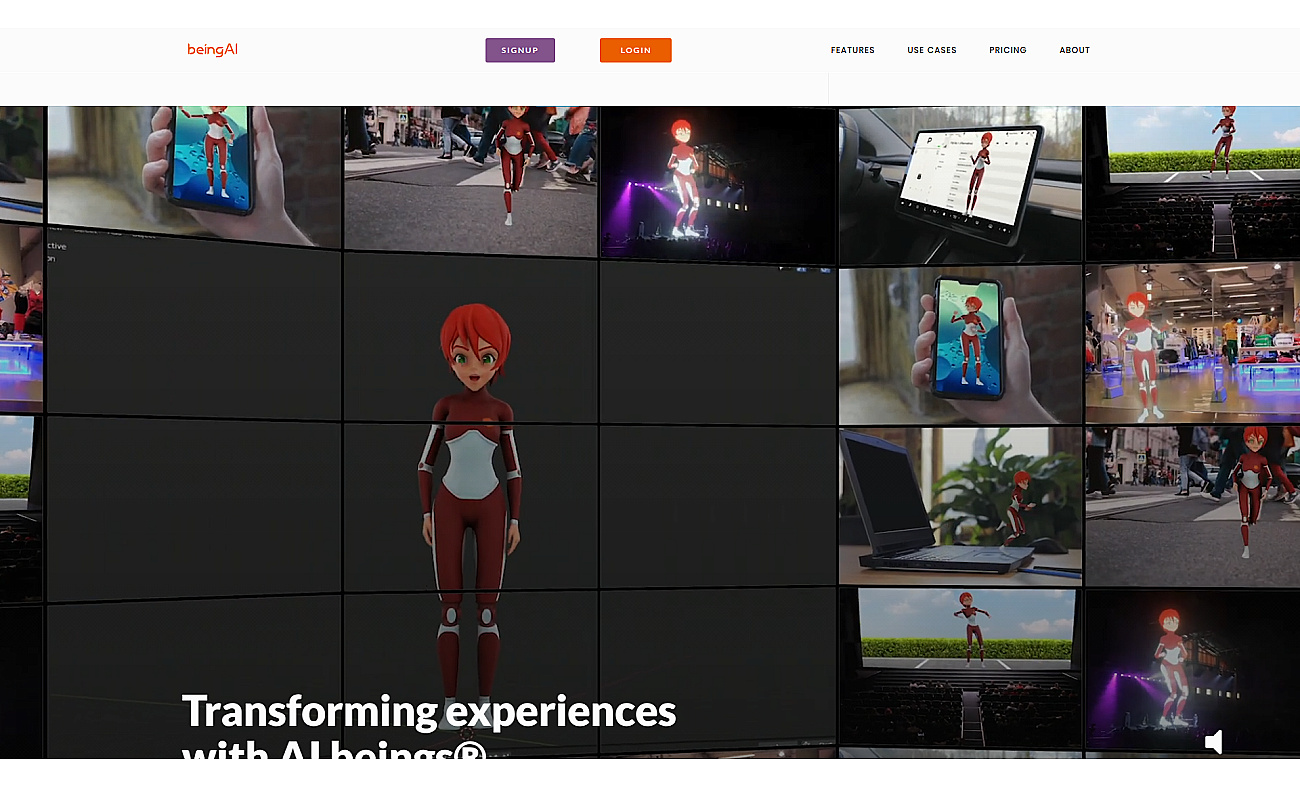Screen dimensions: 1300x788
Task: Click the beingAI logo
Action: tap(212, 50)
